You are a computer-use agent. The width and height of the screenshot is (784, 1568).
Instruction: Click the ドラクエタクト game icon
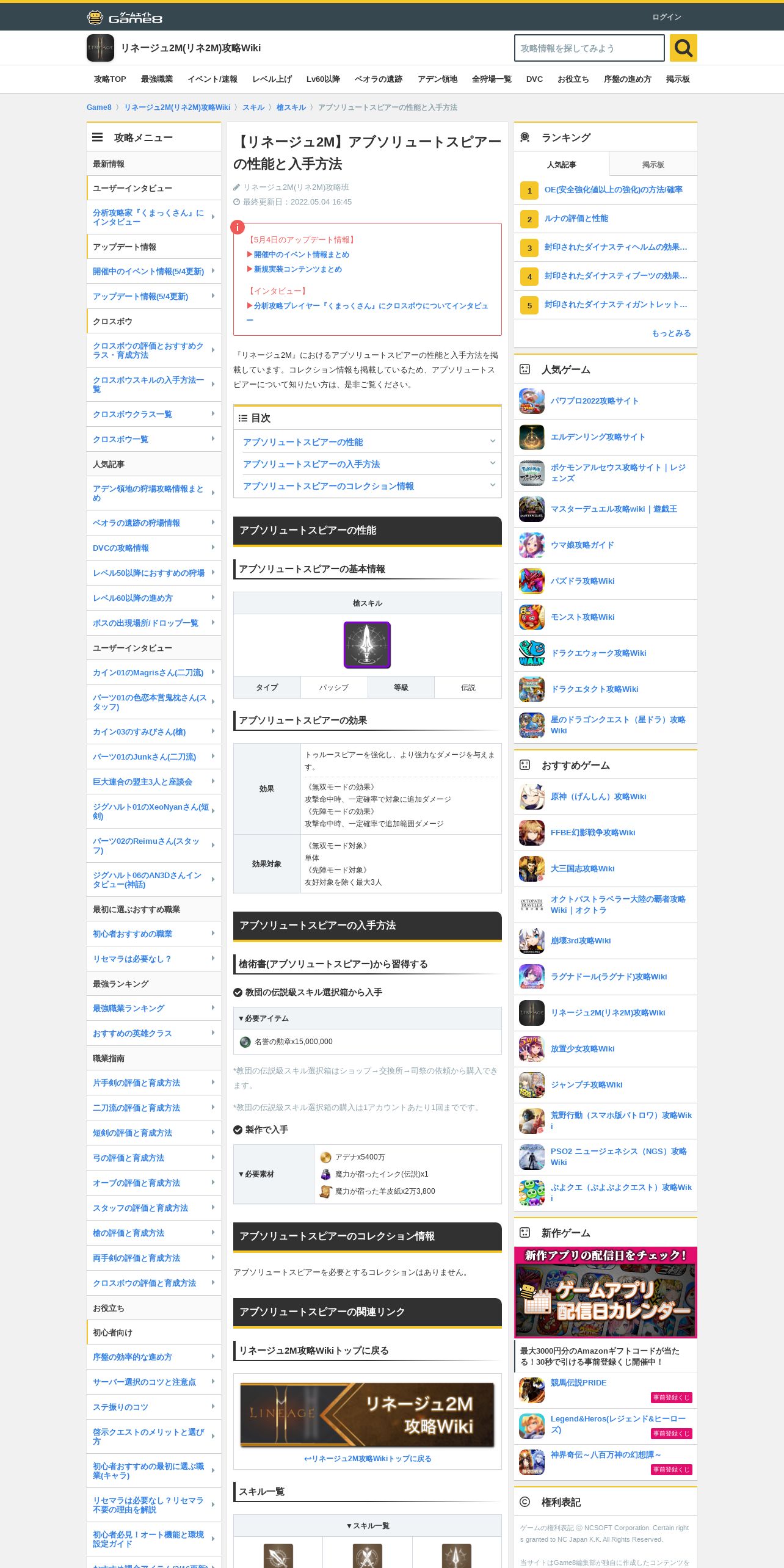(531, 689)
